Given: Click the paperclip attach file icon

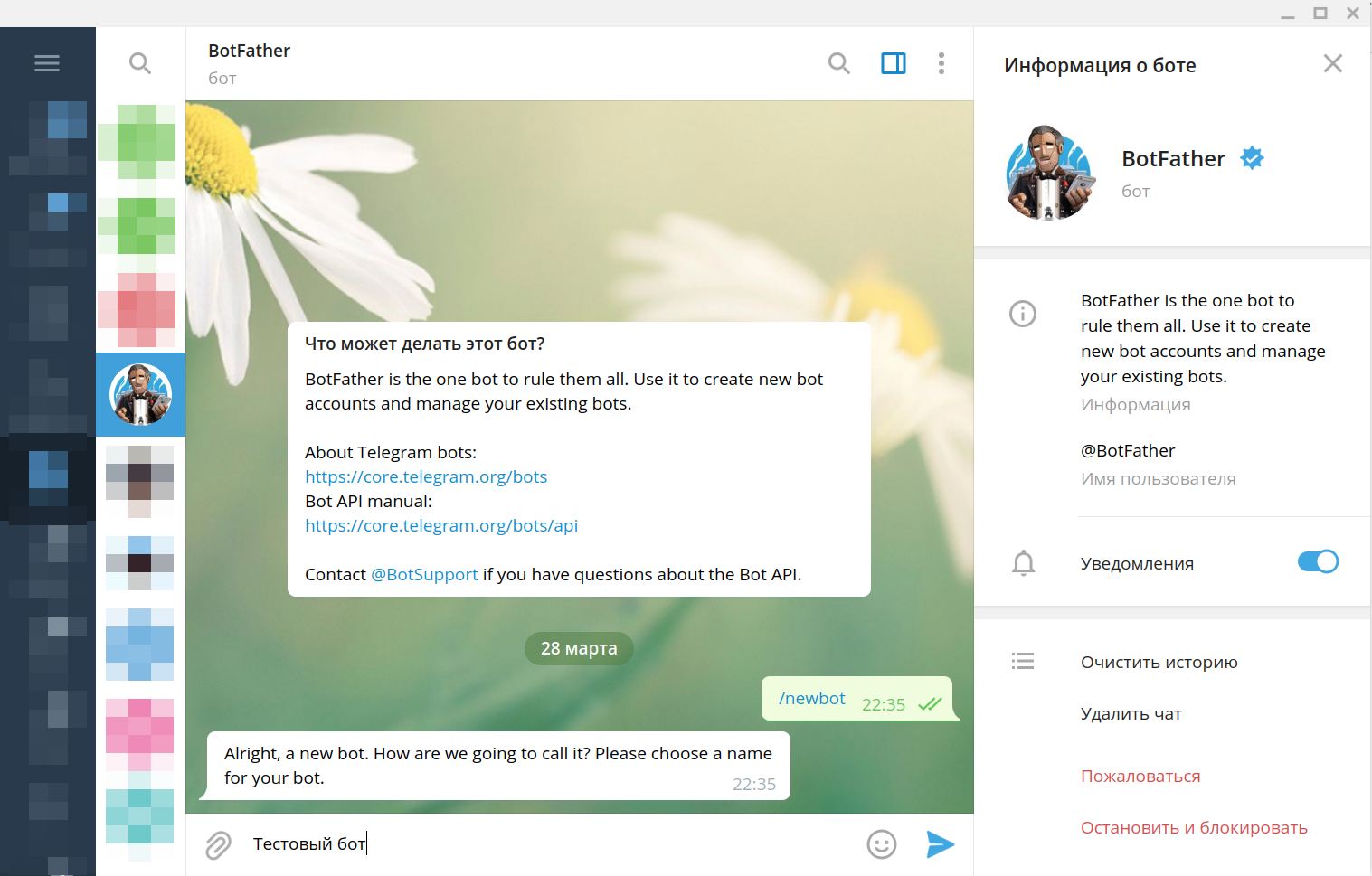Looking at the screenshot, I should pyautogui.click(x=218, y=844).
